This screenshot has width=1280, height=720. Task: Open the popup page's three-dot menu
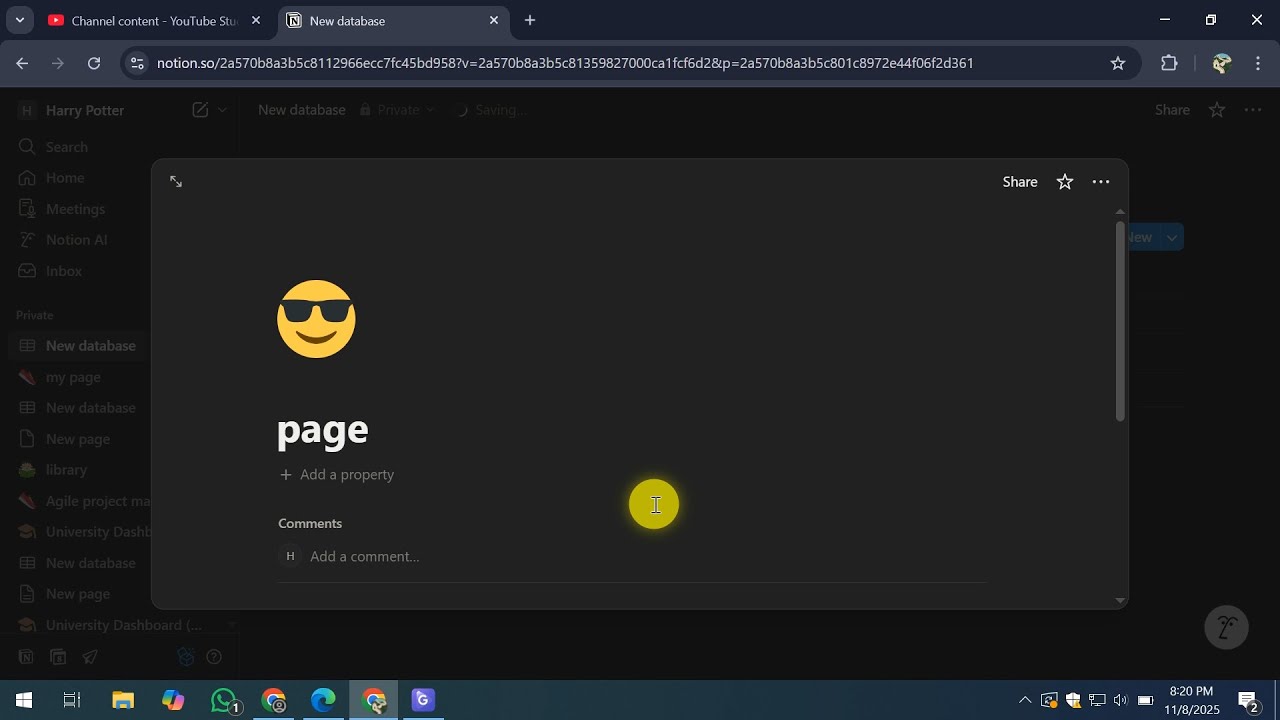(x=1101, y=182)
